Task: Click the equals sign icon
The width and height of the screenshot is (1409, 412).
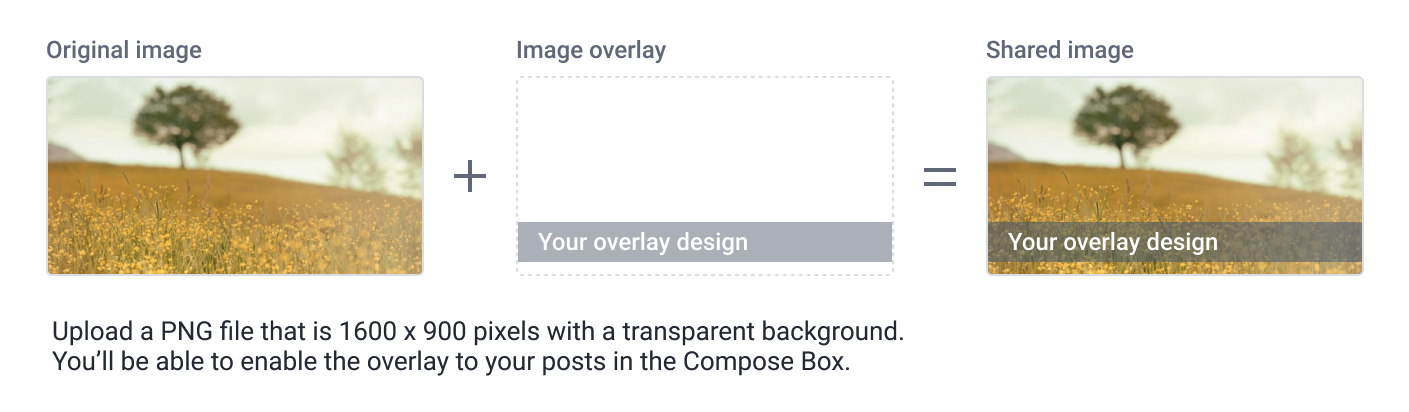Action: pyautogui.click(x=939, y=177)
